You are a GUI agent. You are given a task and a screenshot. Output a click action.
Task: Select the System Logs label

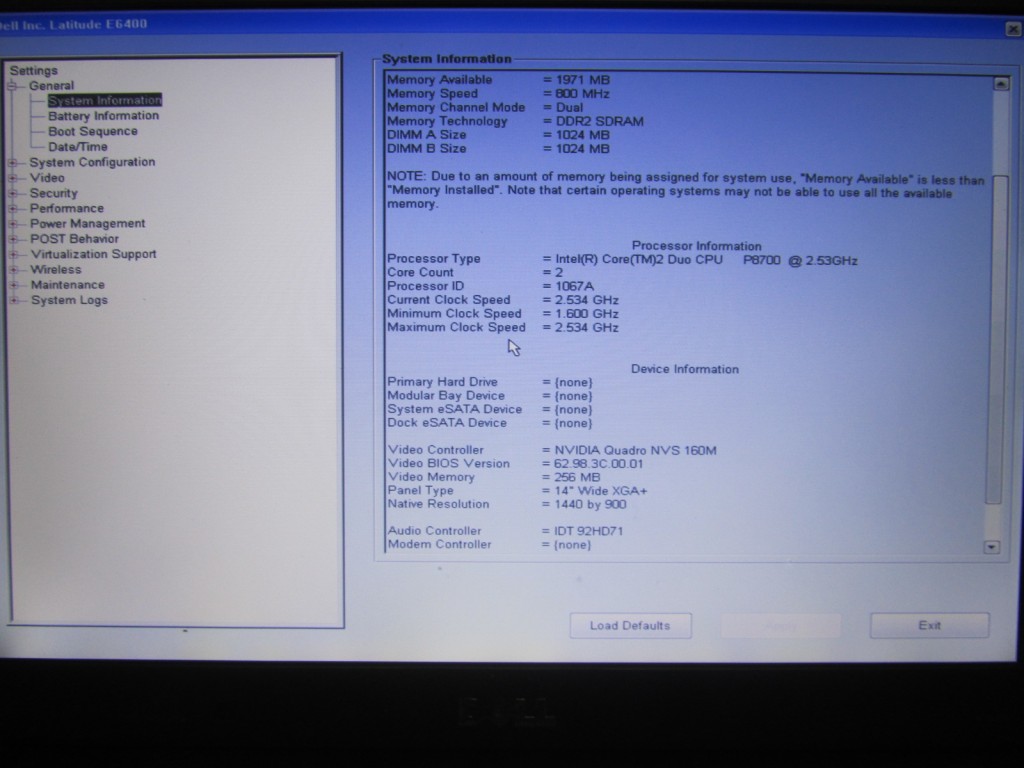[x=69, y=300]
